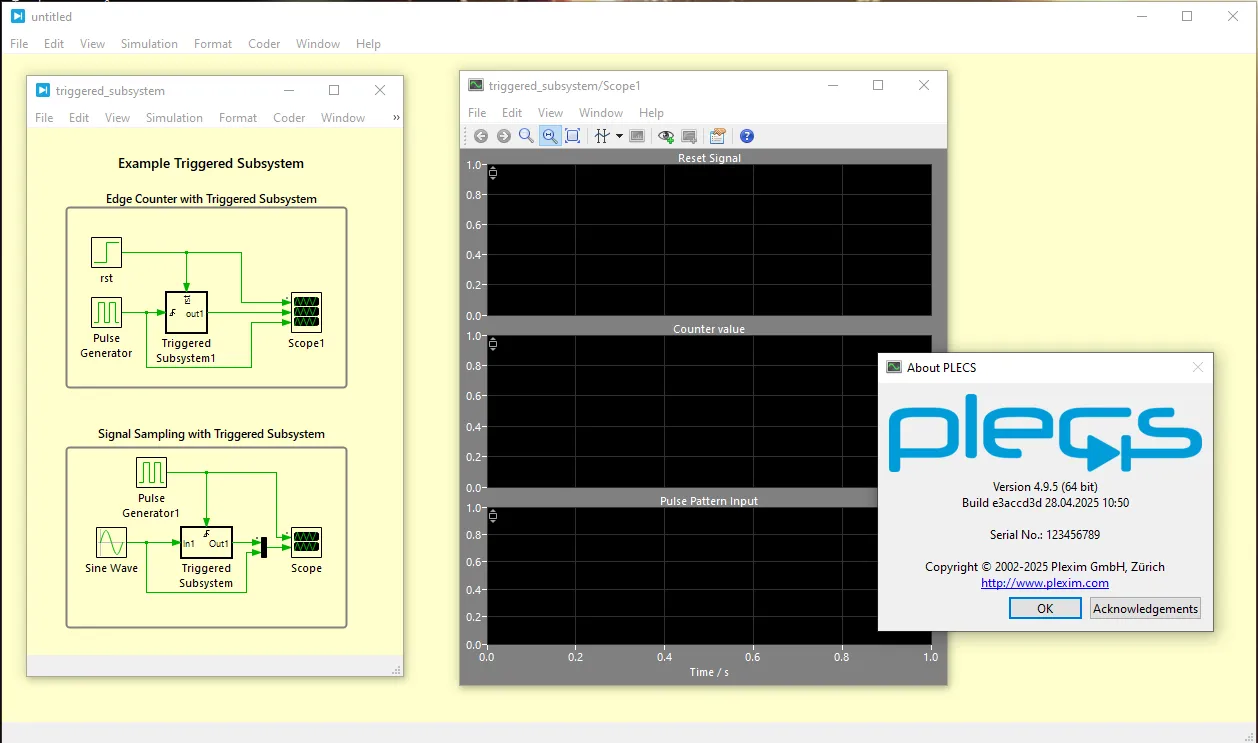Open Window menu in the Scope1 window

[x=601, y=113]
